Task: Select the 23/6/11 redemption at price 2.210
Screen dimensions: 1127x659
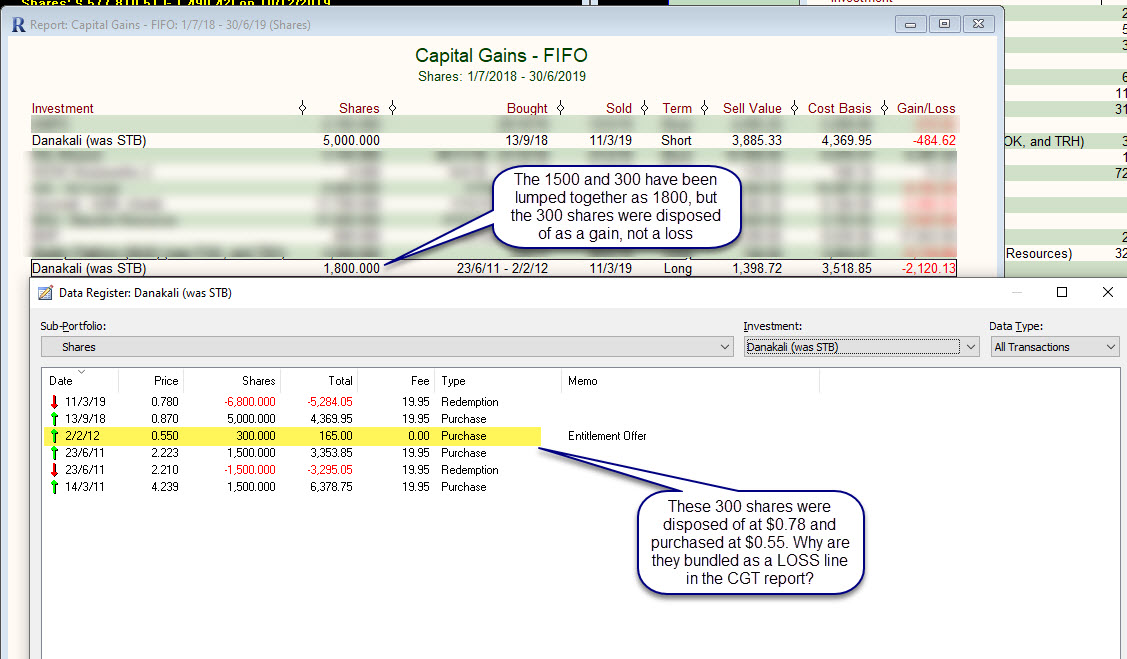Action: pos(291,470)
